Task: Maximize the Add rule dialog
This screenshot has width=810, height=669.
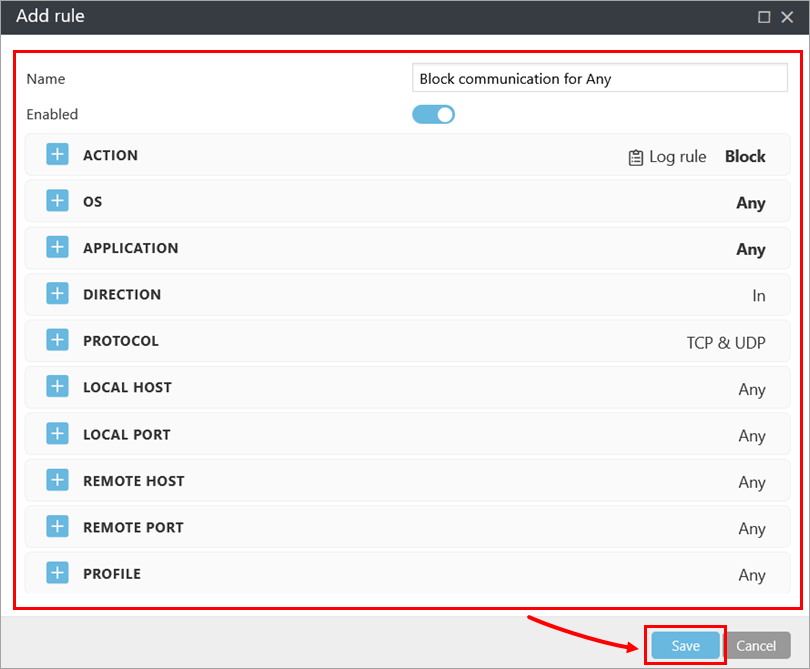Action: point(764,17)
